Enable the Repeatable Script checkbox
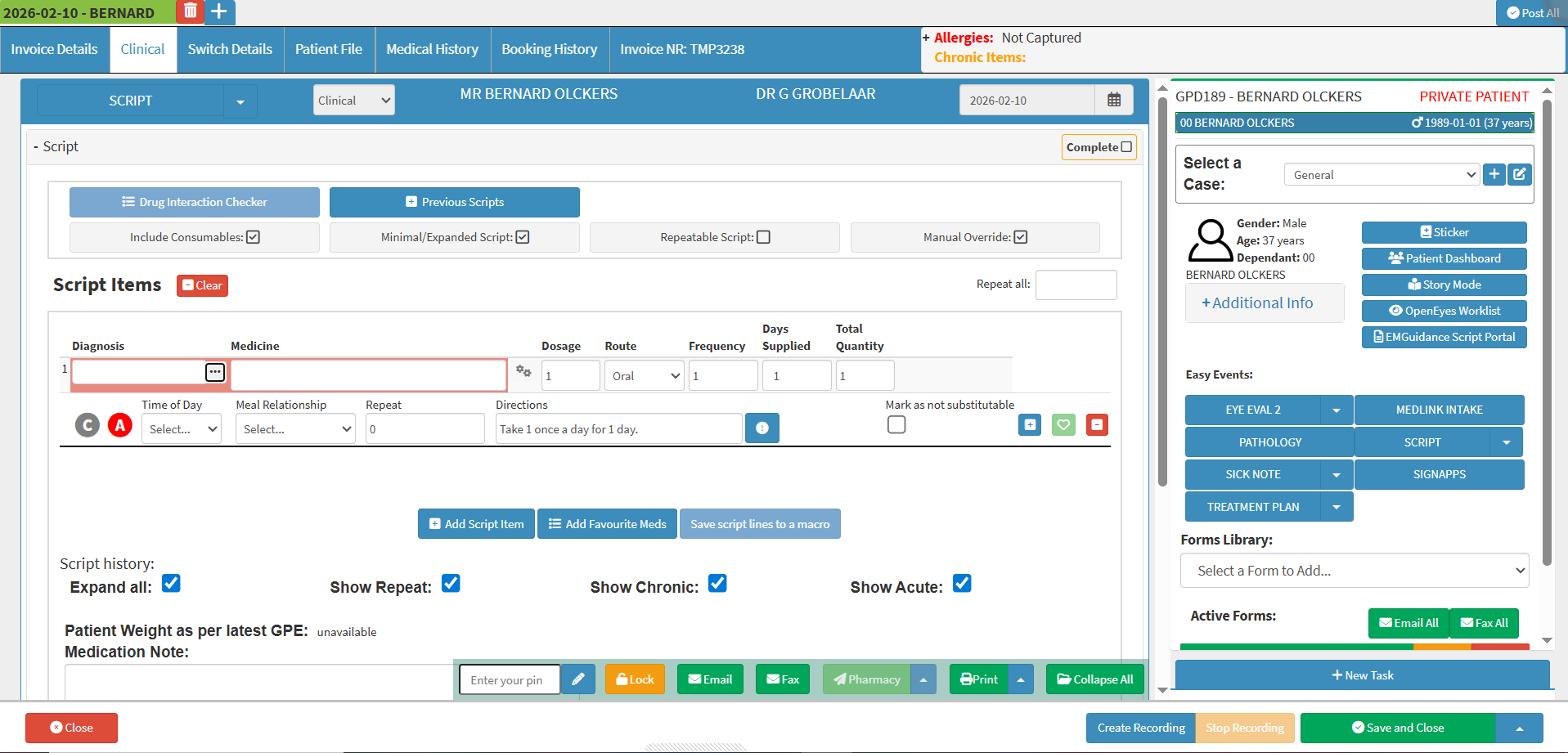The height and width of the screenshot is (753, 1568). (x=763, y=237)
